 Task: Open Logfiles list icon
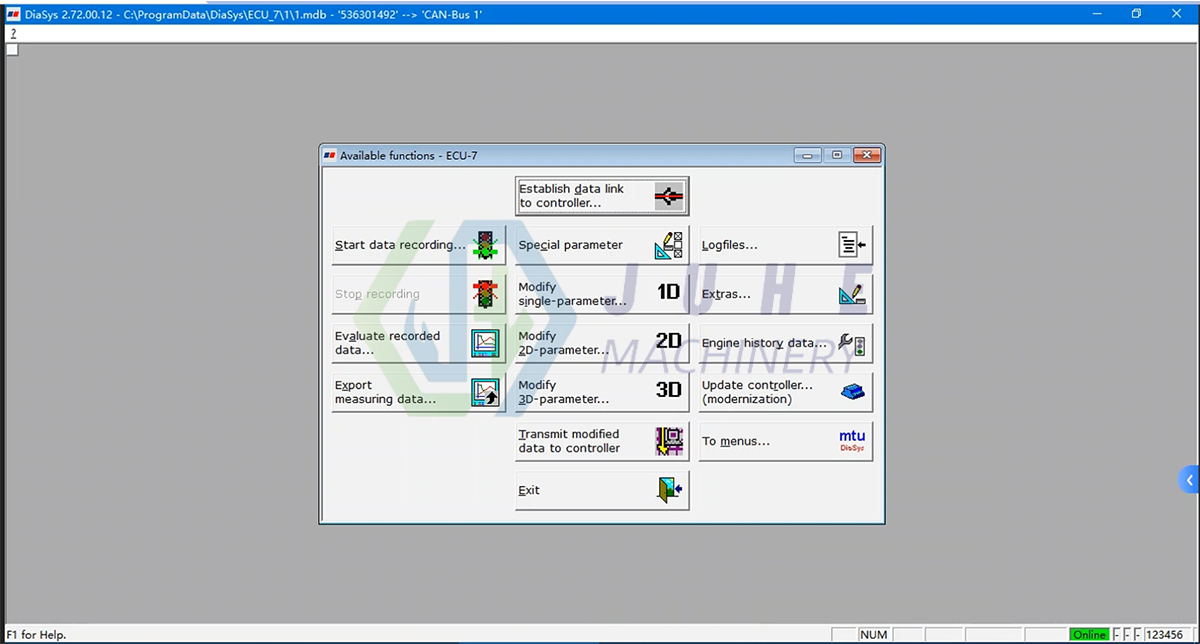click(852, 245)
